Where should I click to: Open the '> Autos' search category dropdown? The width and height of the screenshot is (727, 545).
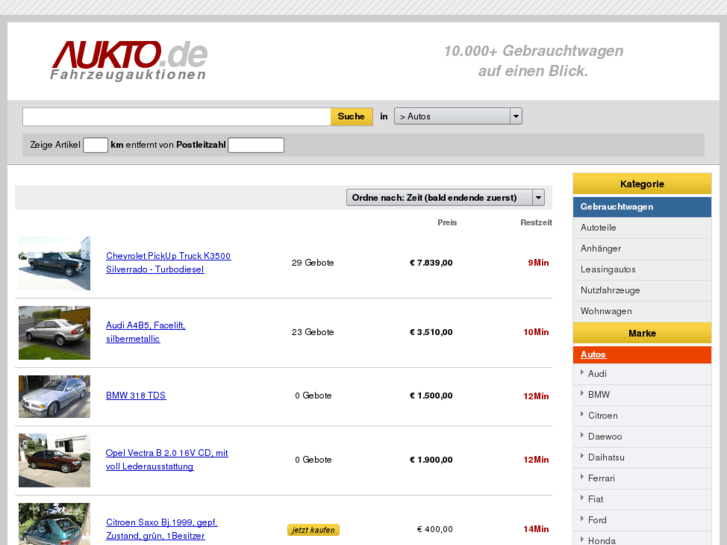[458, 116]
